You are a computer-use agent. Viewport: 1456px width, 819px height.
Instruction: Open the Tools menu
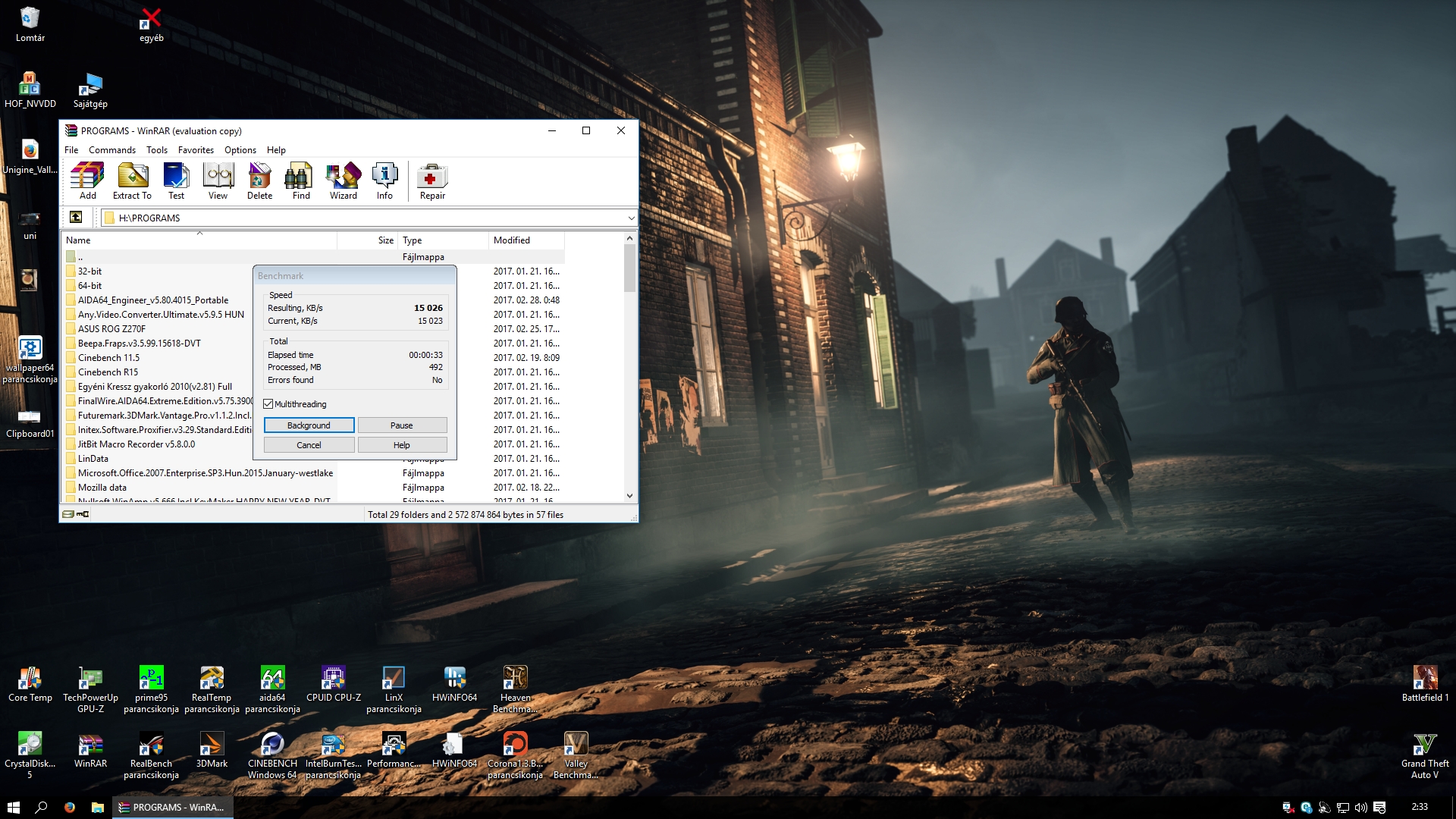tap(157, 150)
